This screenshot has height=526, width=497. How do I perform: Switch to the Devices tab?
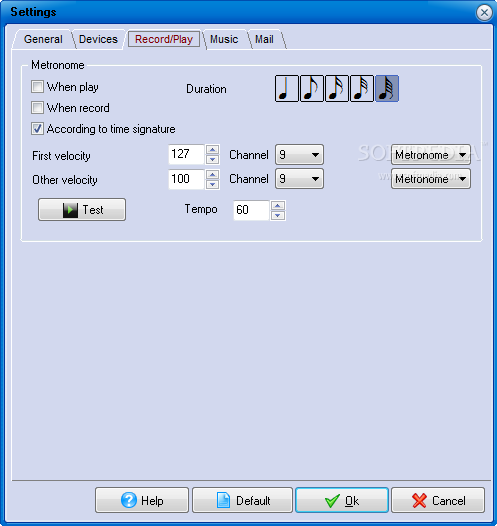tap(98, 39)
